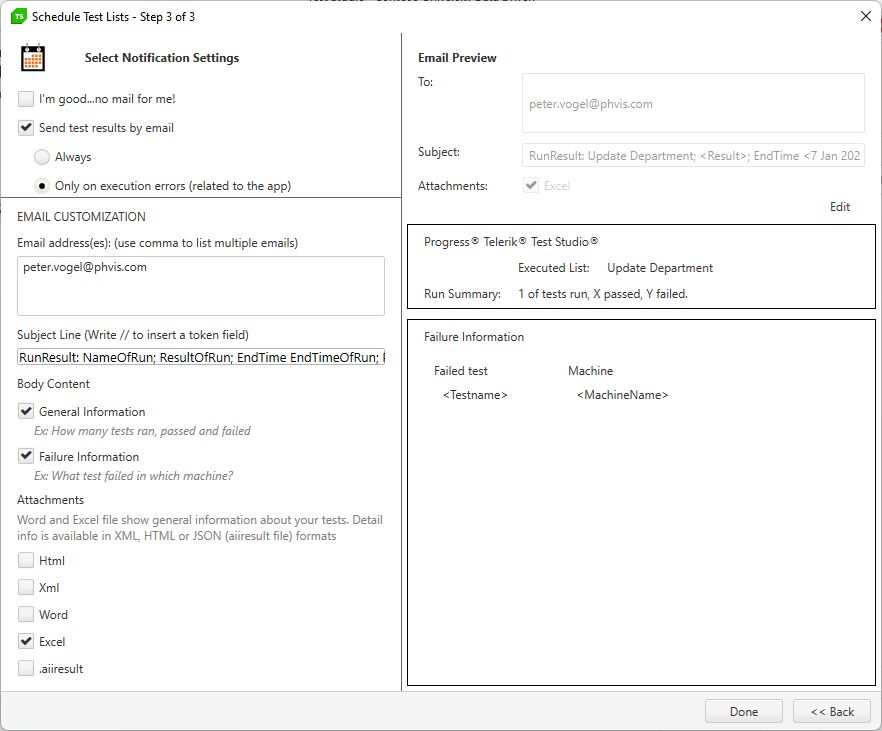Uncheck the Excel attachment checkbox
882x731 pixels.
pyautogui.click(x=26, y=642)
